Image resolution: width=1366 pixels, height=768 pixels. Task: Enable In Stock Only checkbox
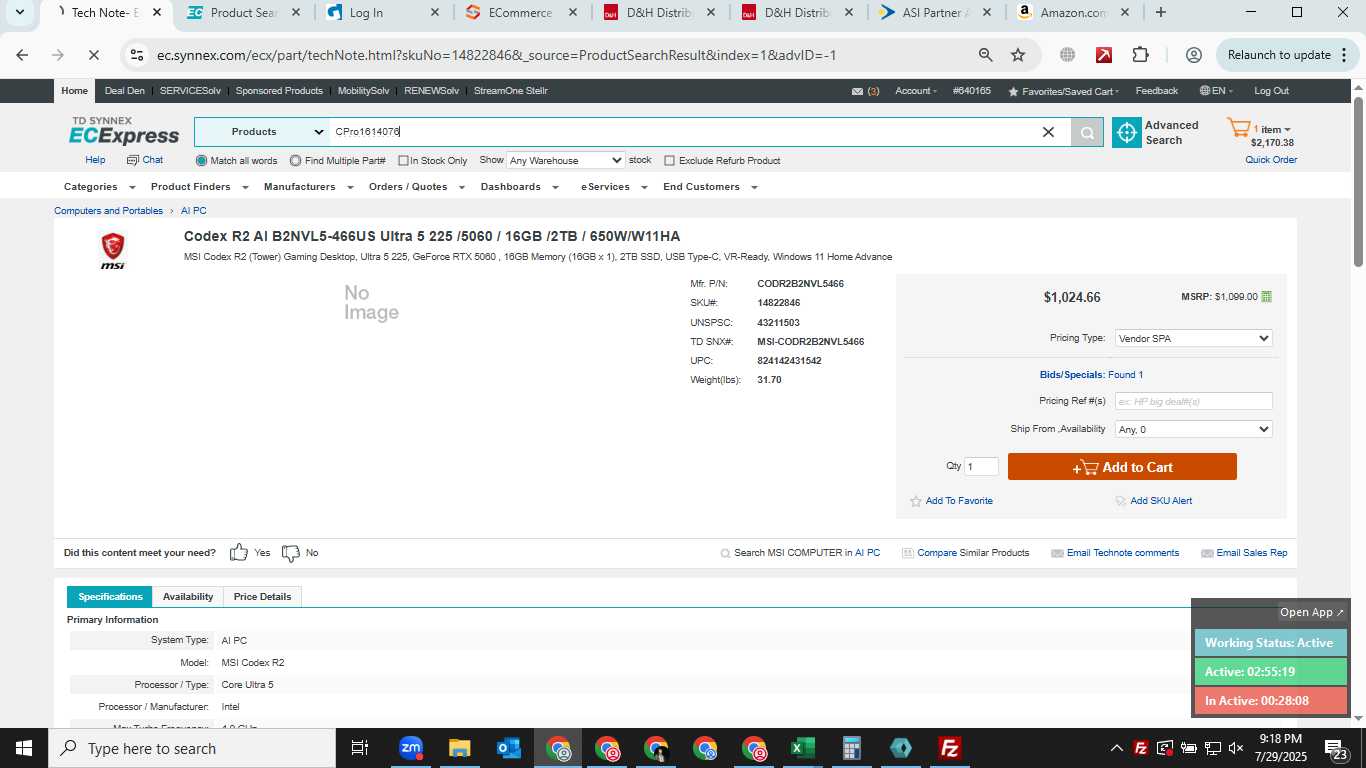pyautogui.click(x=403, y=161)
